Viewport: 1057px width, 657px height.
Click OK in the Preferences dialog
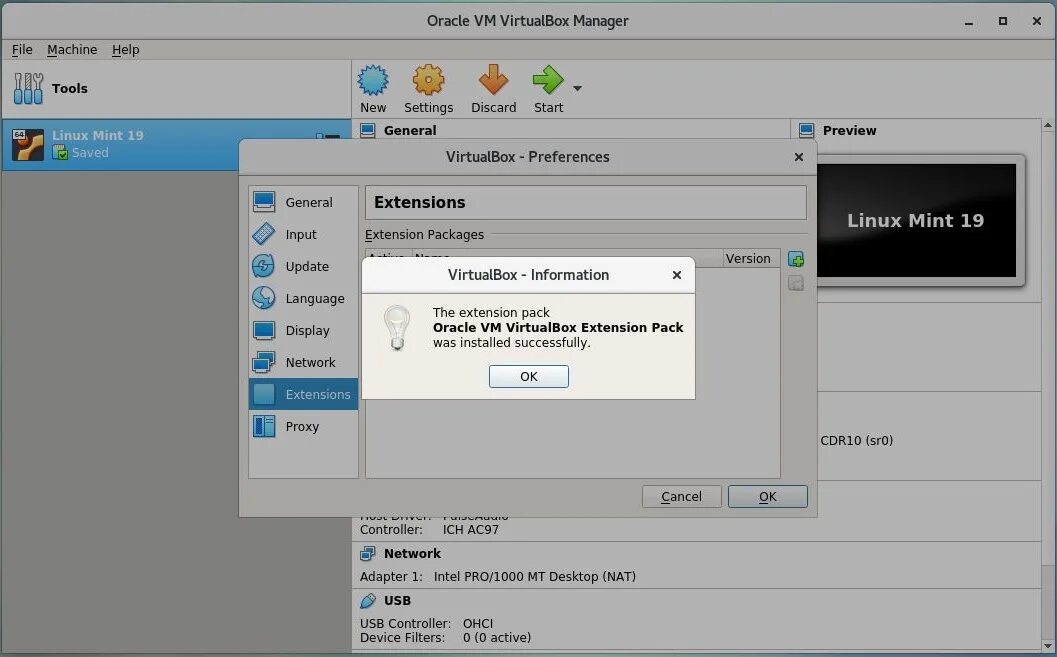point(767,497)
